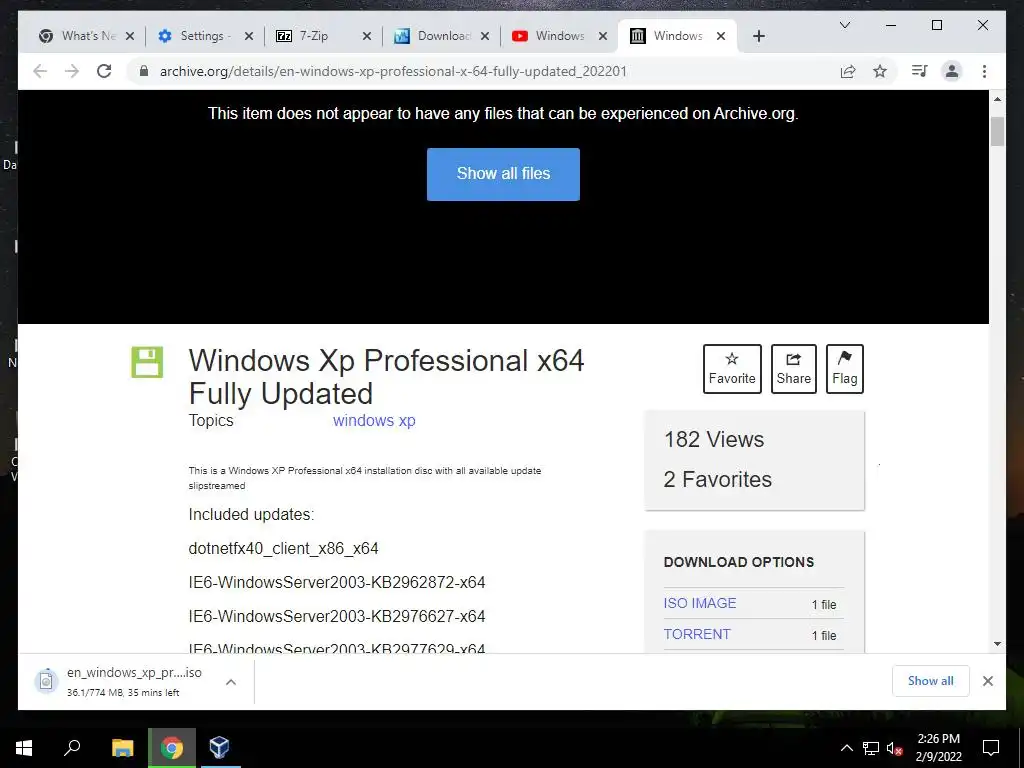Click the 2 Favorites counter
The height and width of the screenshot is (768, 1024).
[718, 479]
